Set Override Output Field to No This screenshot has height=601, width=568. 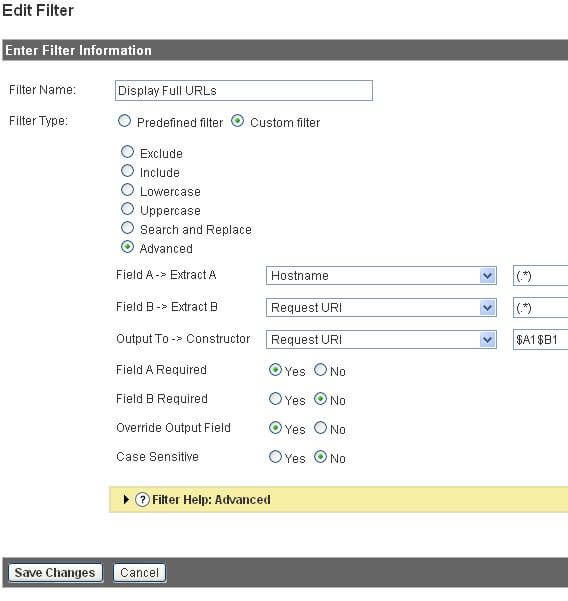(x=320, y=428)
